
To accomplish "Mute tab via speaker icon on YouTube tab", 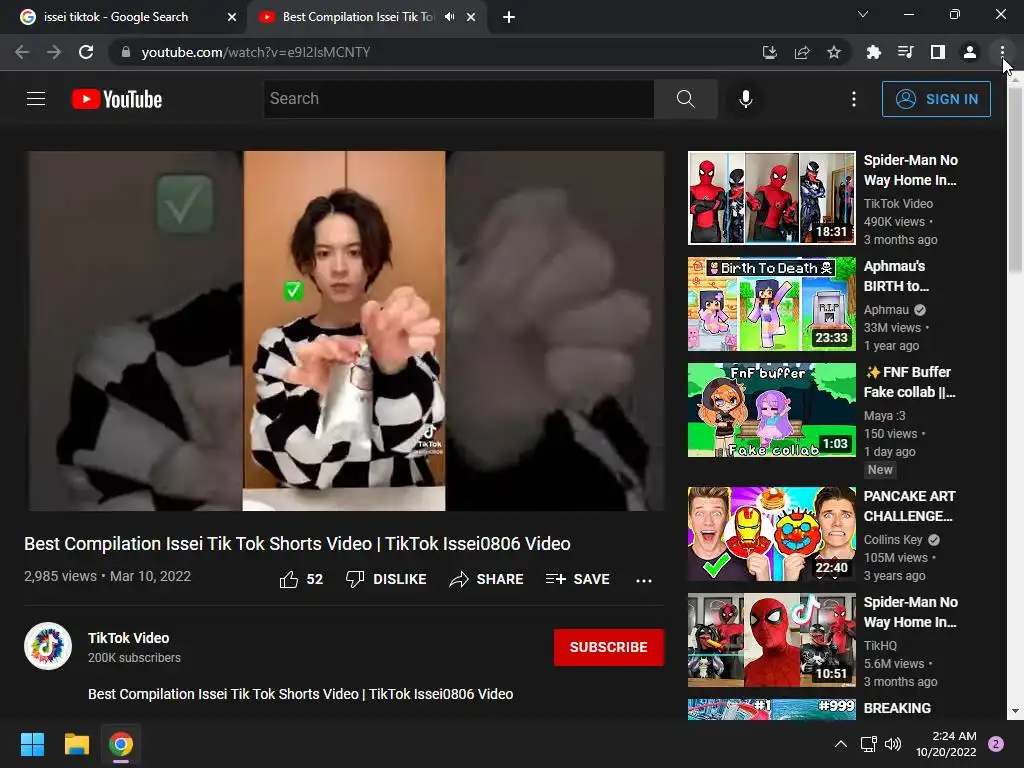I will (449, 17).
